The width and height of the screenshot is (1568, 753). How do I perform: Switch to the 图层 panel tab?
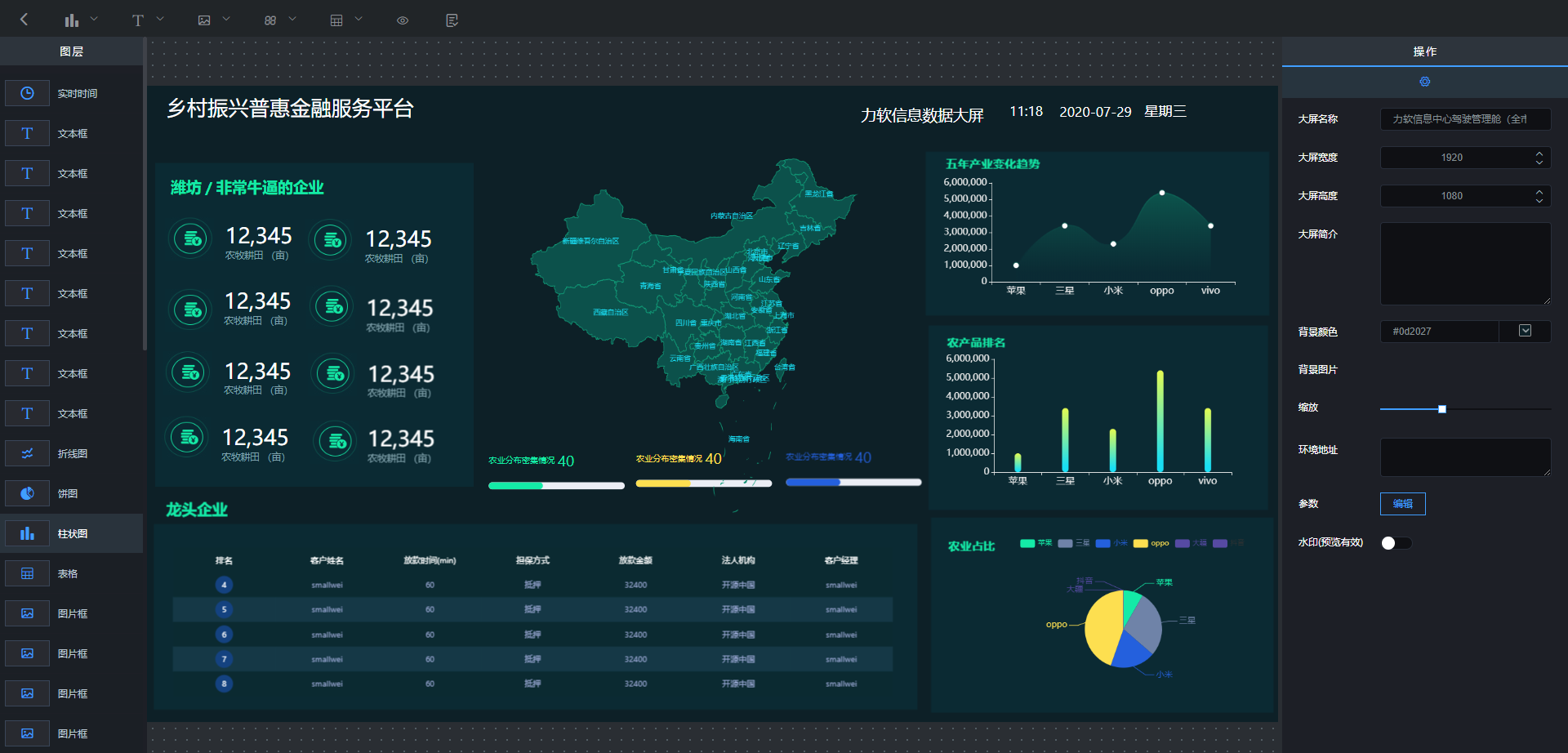71,51
